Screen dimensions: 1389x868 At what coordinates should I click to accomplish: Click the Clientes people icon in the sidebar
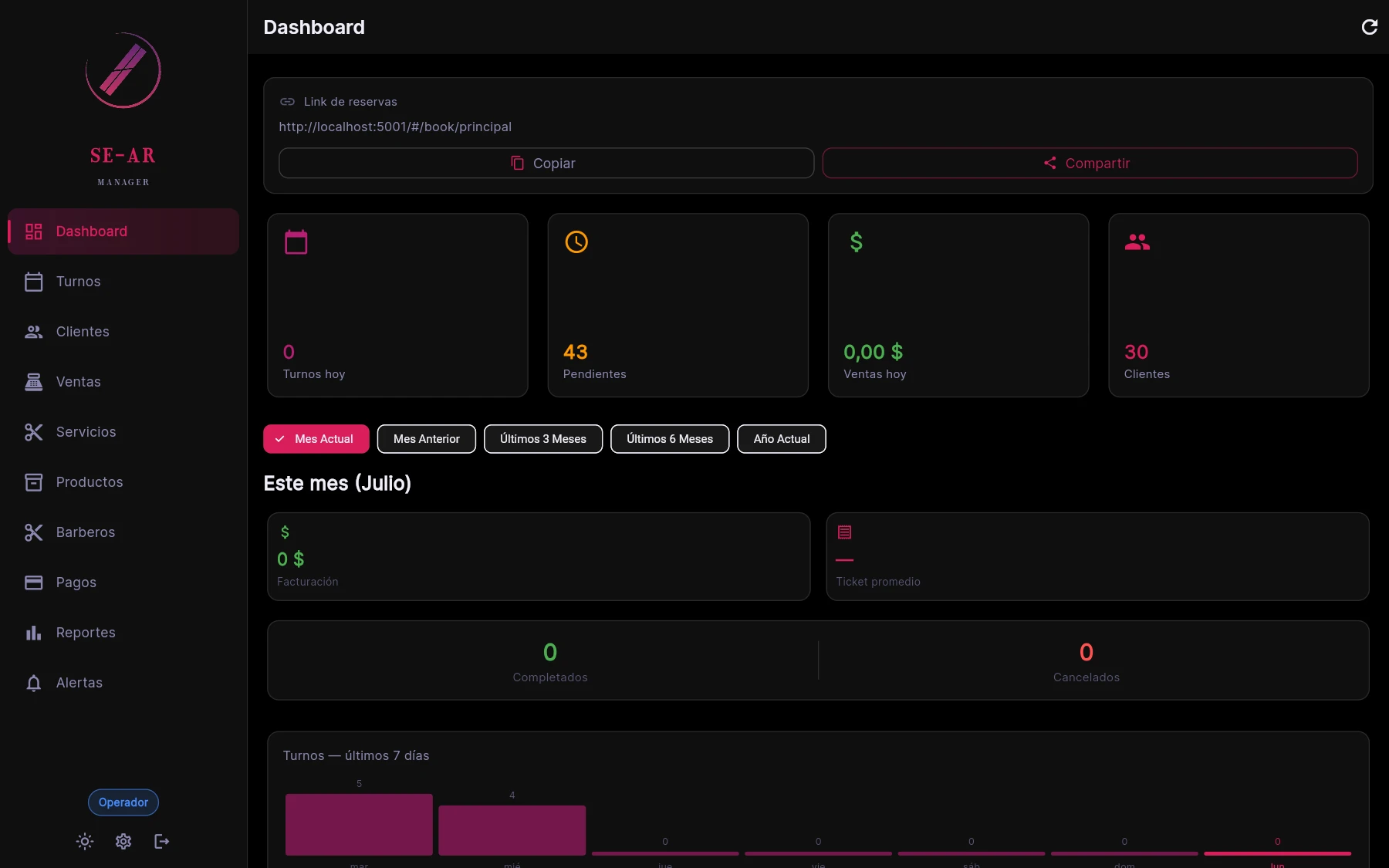click(34, 332)
